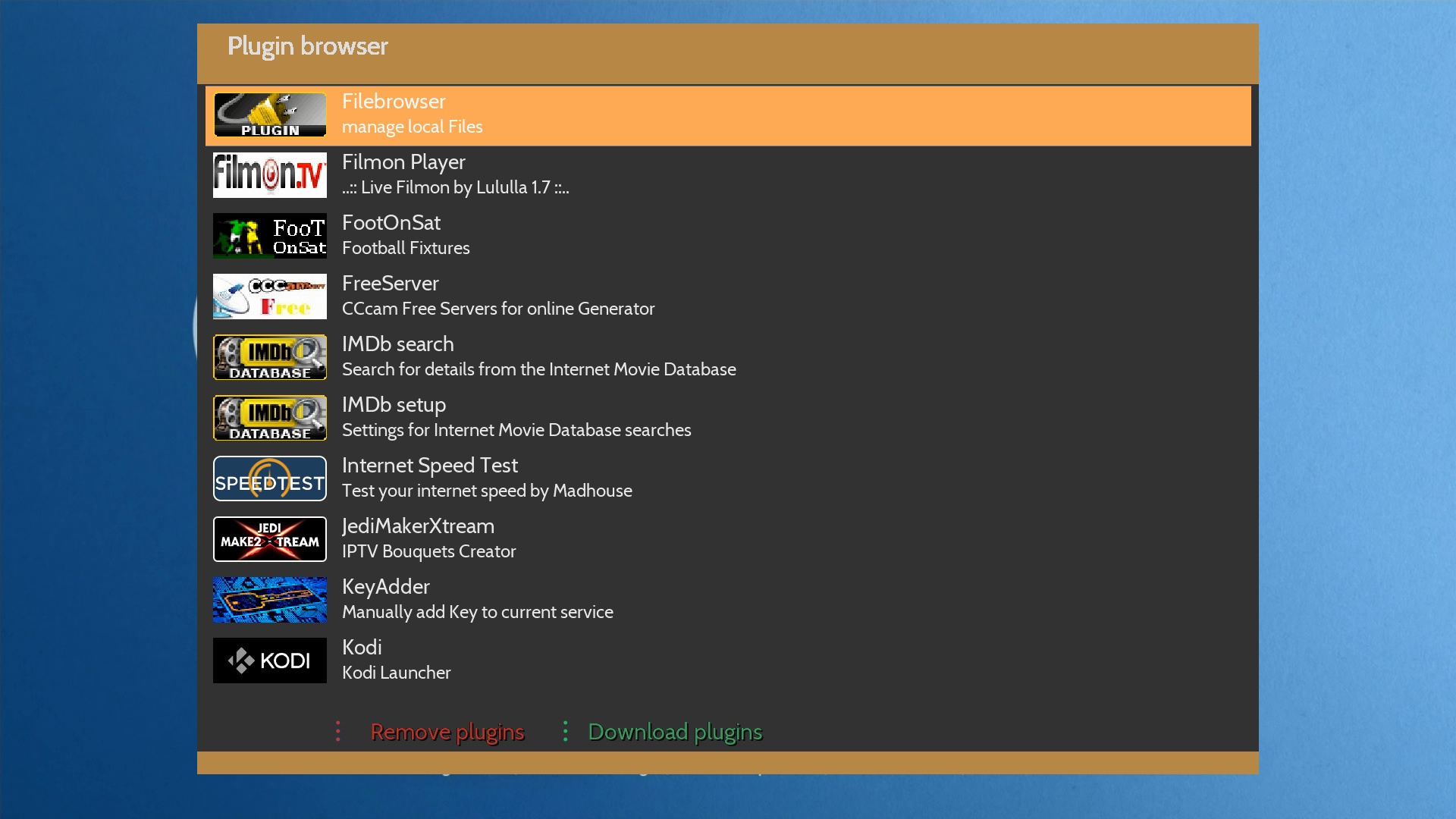Click the JediMakerXtream logo icon

tap(270, 539)
